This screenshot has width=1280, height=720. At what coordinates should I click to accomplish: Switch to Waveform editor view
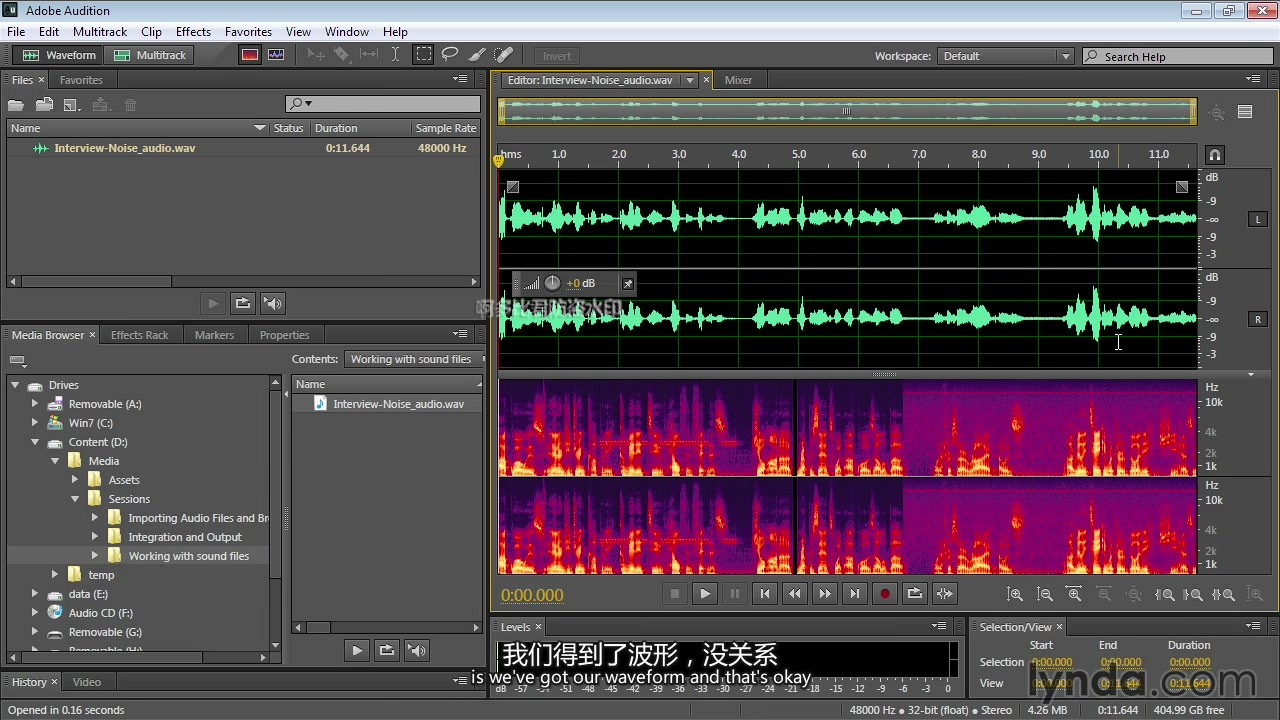[59, 55]
